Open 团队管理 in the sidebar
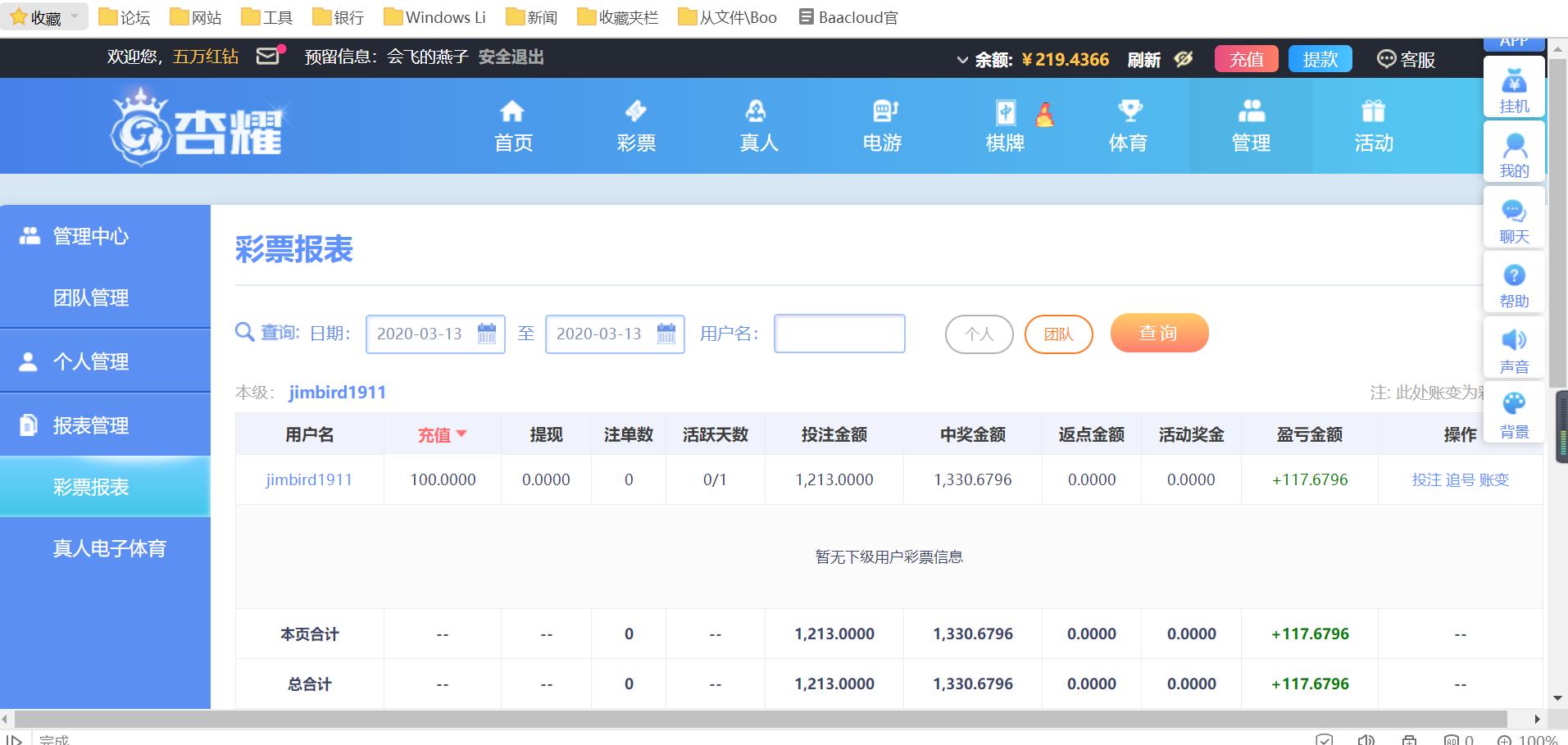This screenshot has height=745, width=1568. pos(91,298)
